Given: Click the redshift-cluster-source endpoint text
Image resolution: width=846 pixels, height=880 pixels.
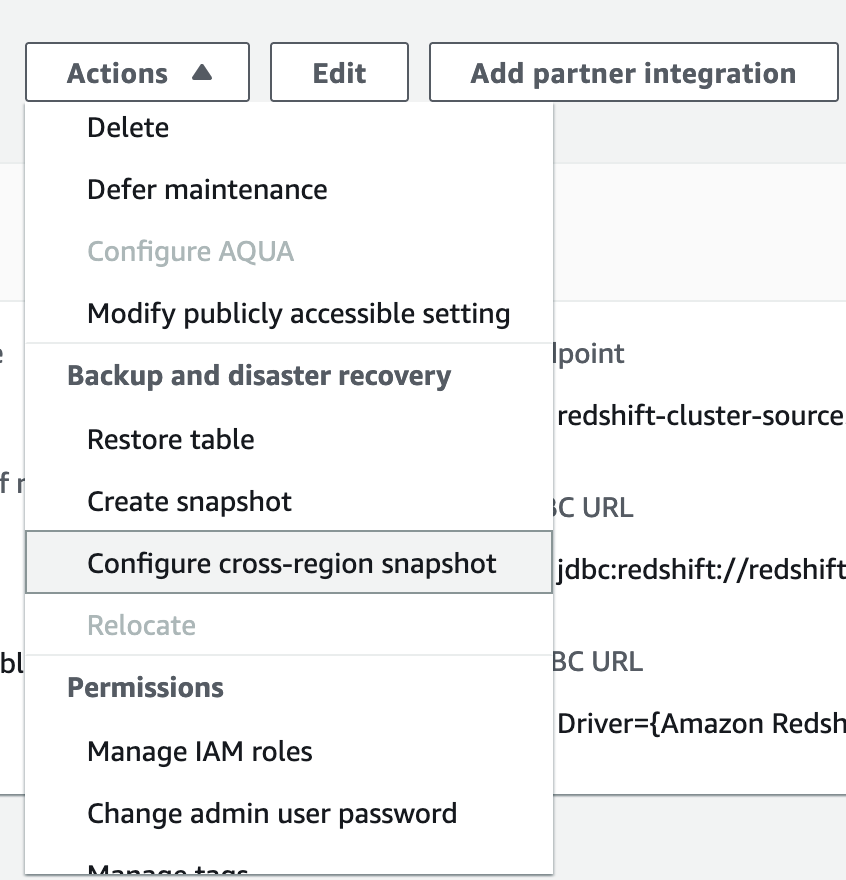Looking at the screenshot, I should point(700,416).
